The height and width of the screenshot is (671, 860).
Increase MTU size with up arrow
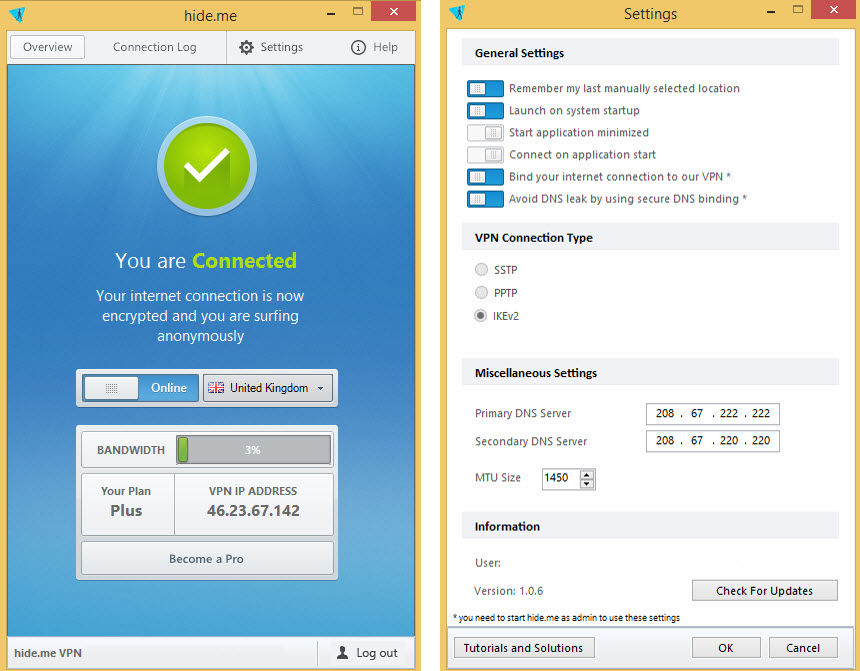[587, 475]
